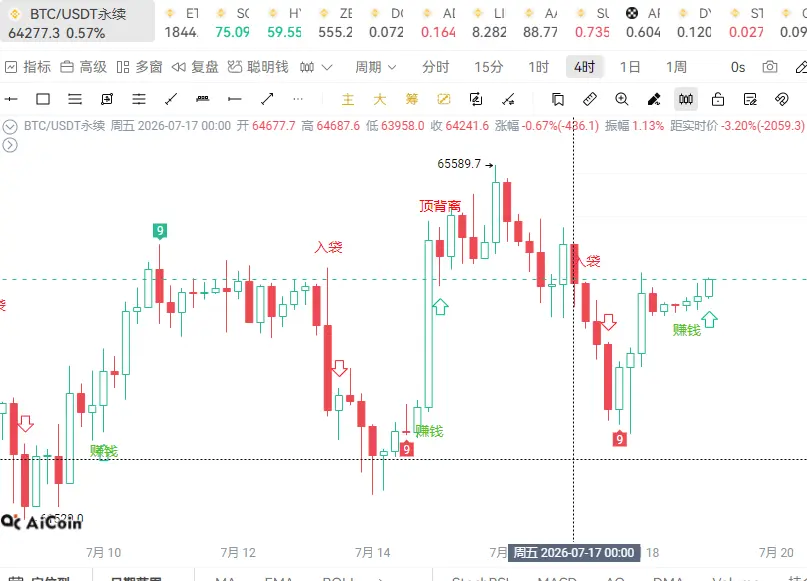The height and width of the screenshot is (581, 807).
Task: Open the 周期 period dropdown
Action: pos(375,67)
